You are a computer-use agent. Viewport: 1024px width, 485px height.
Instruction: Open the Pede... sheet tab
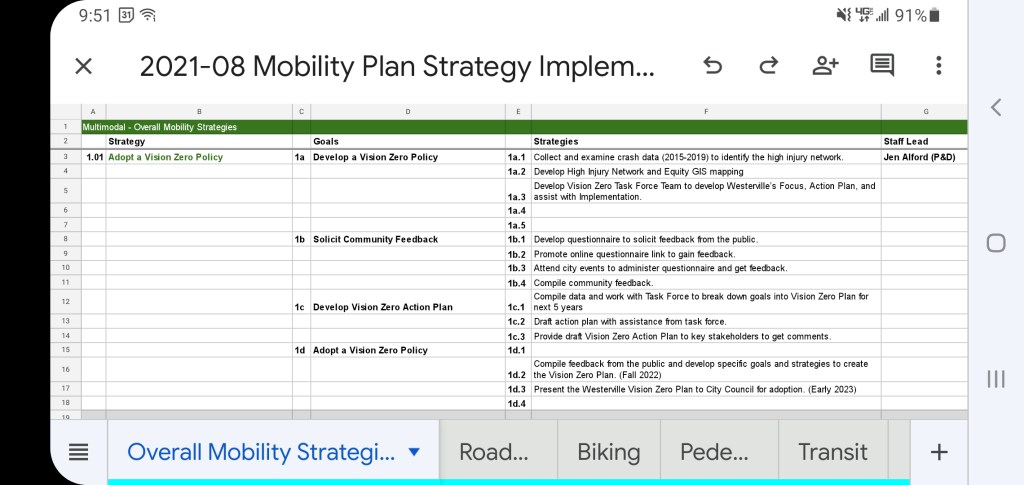714,452
